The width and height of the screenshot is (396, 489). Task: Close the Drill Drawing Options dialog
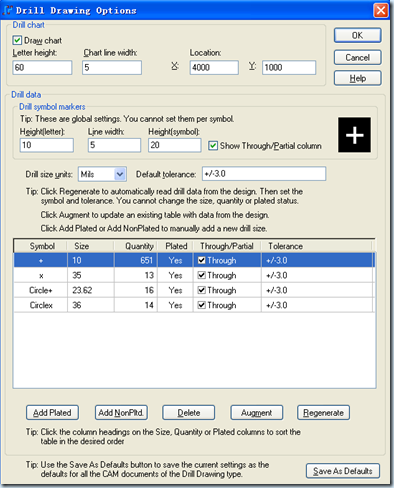(x=381, y=10)
